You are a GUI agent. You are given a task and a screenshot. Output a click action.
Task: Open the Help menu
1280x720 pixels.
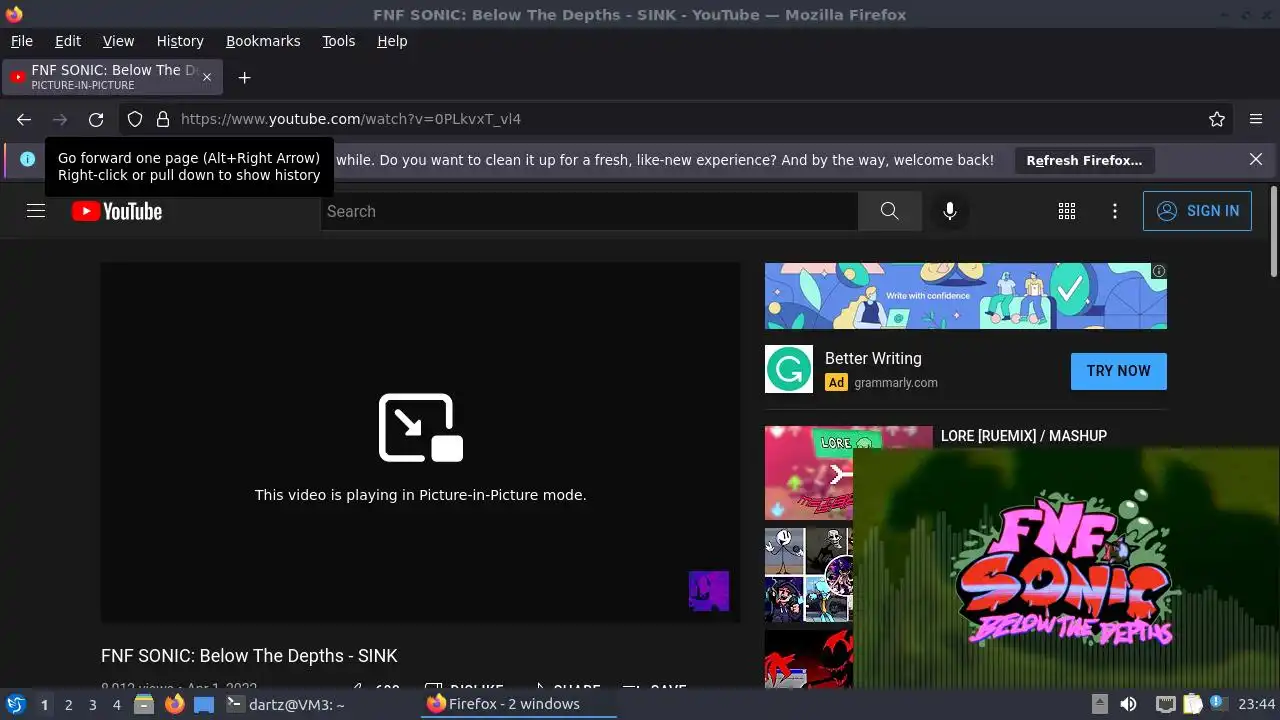(392, 41)
